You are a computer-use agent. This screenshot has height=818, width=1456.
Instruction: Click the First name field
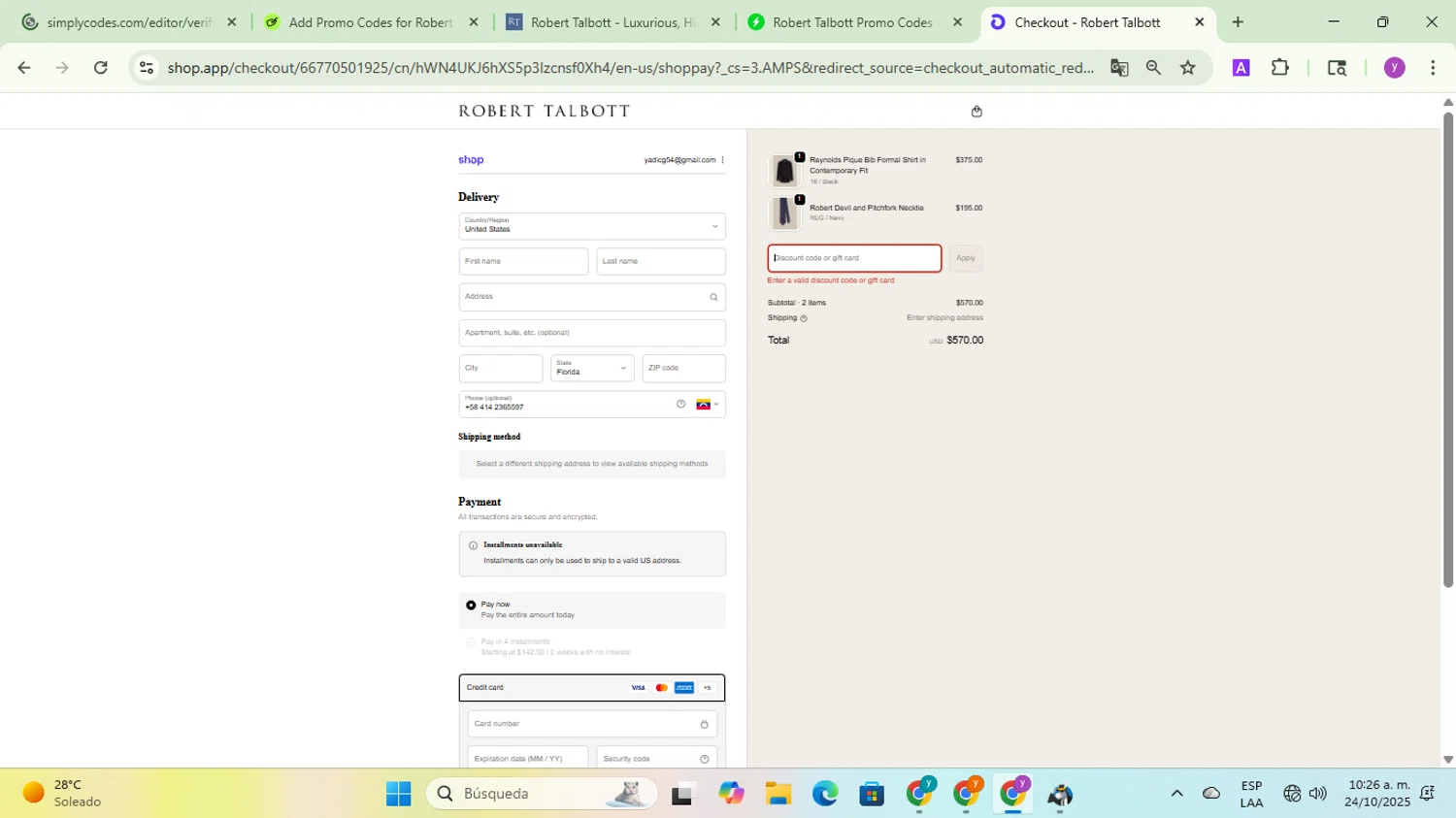[524, 262]
